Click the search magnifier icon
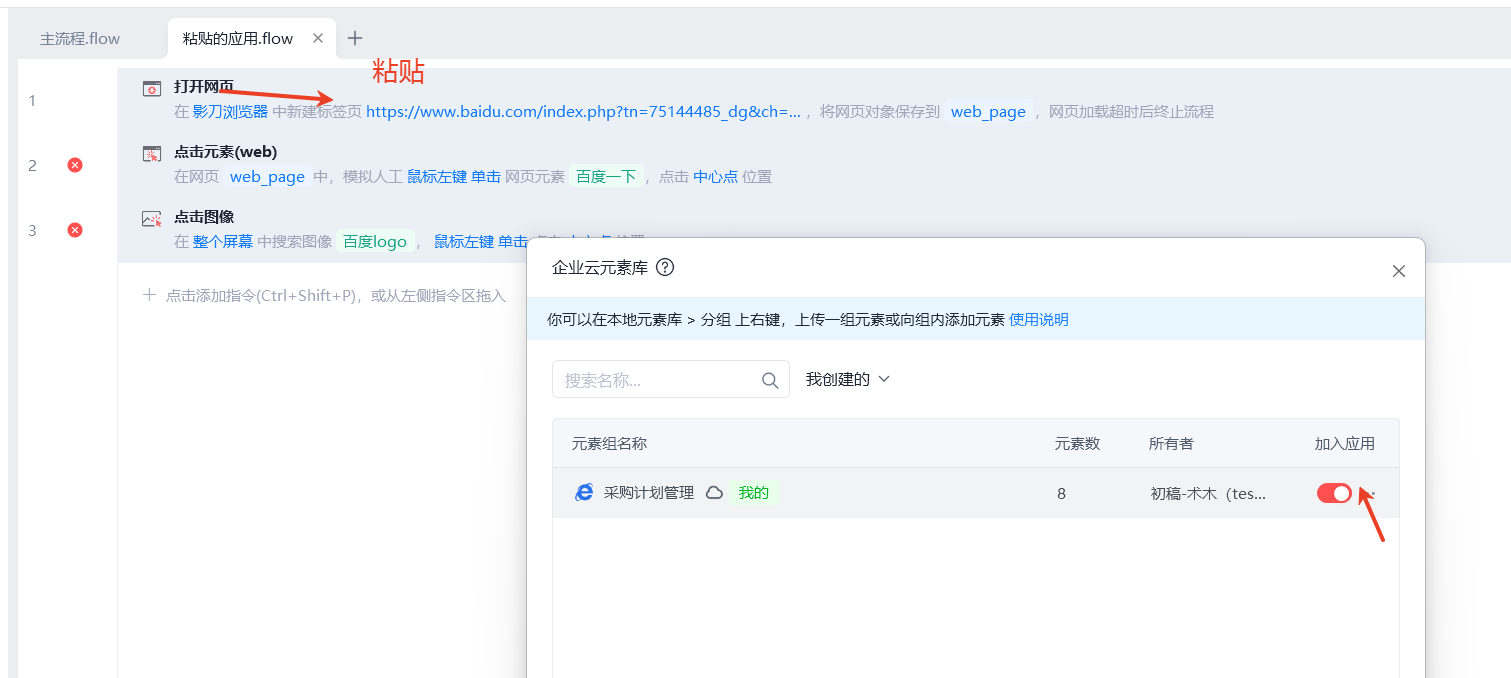 (770, 380)
